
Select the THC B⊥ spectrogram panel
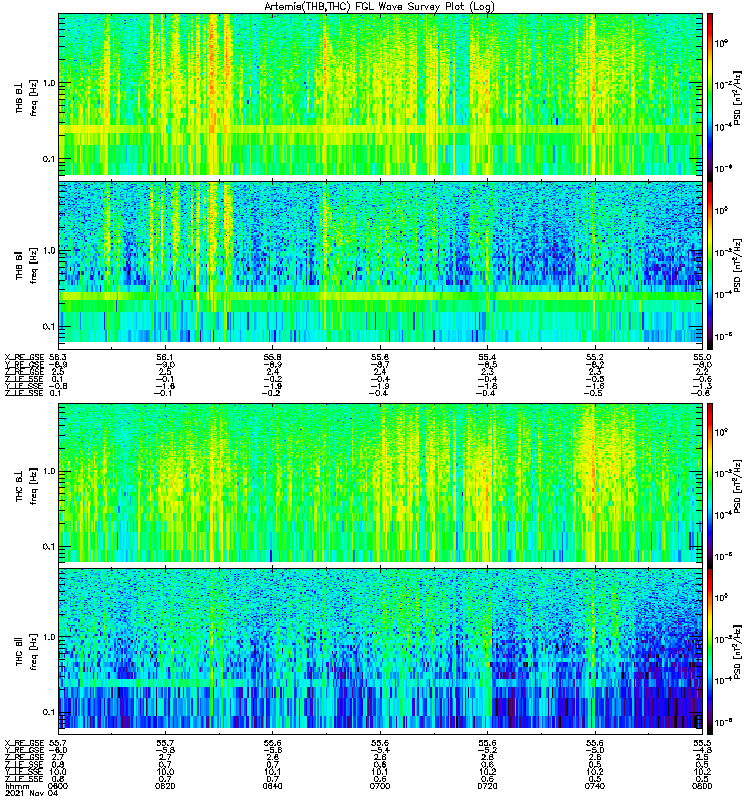click(381, 483)
